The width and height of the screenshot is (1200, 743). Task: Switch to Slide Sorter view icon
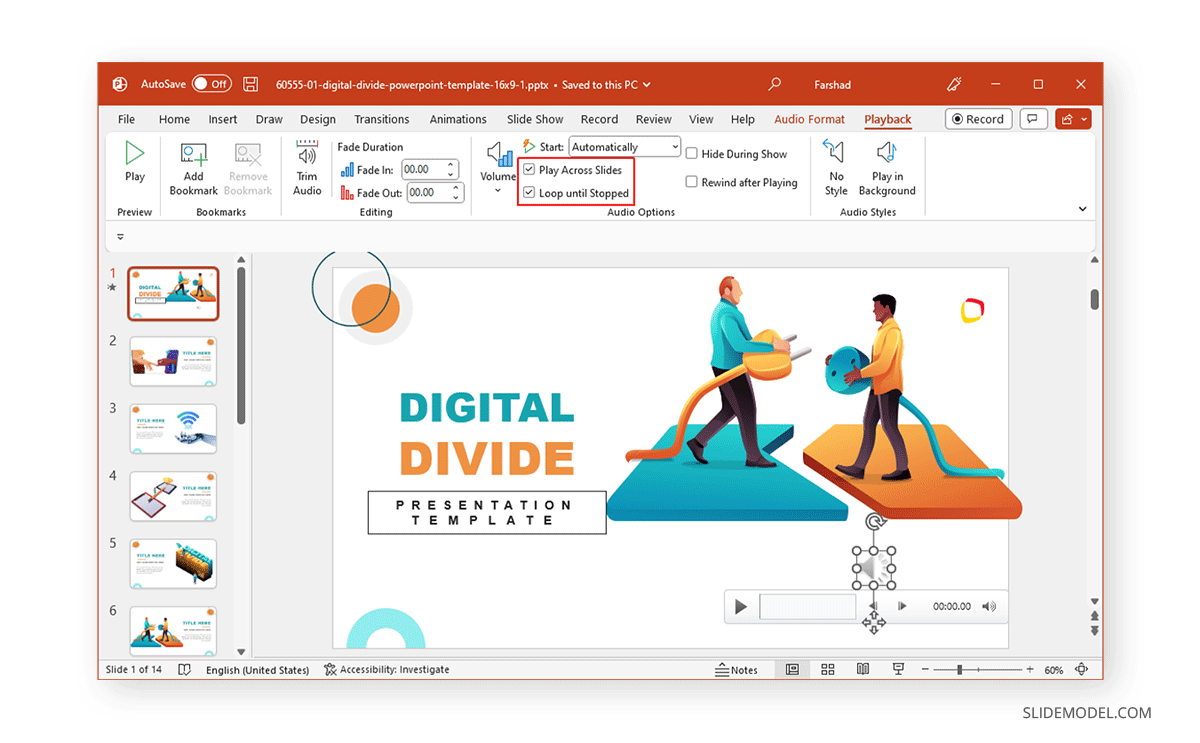[827, 669]
